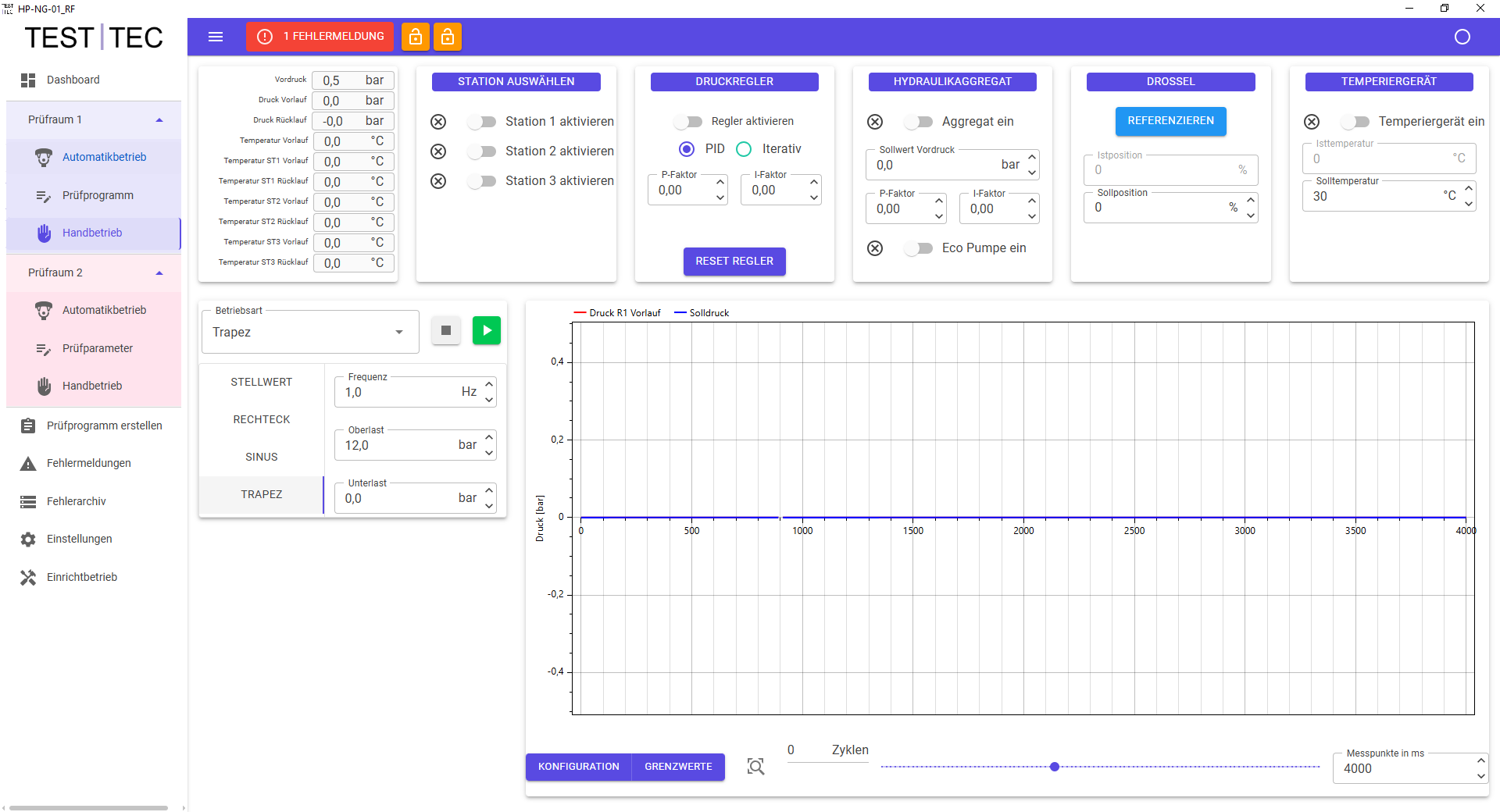
Task: Collapse the Prüfraum 1 section
Action: [159, 120]
